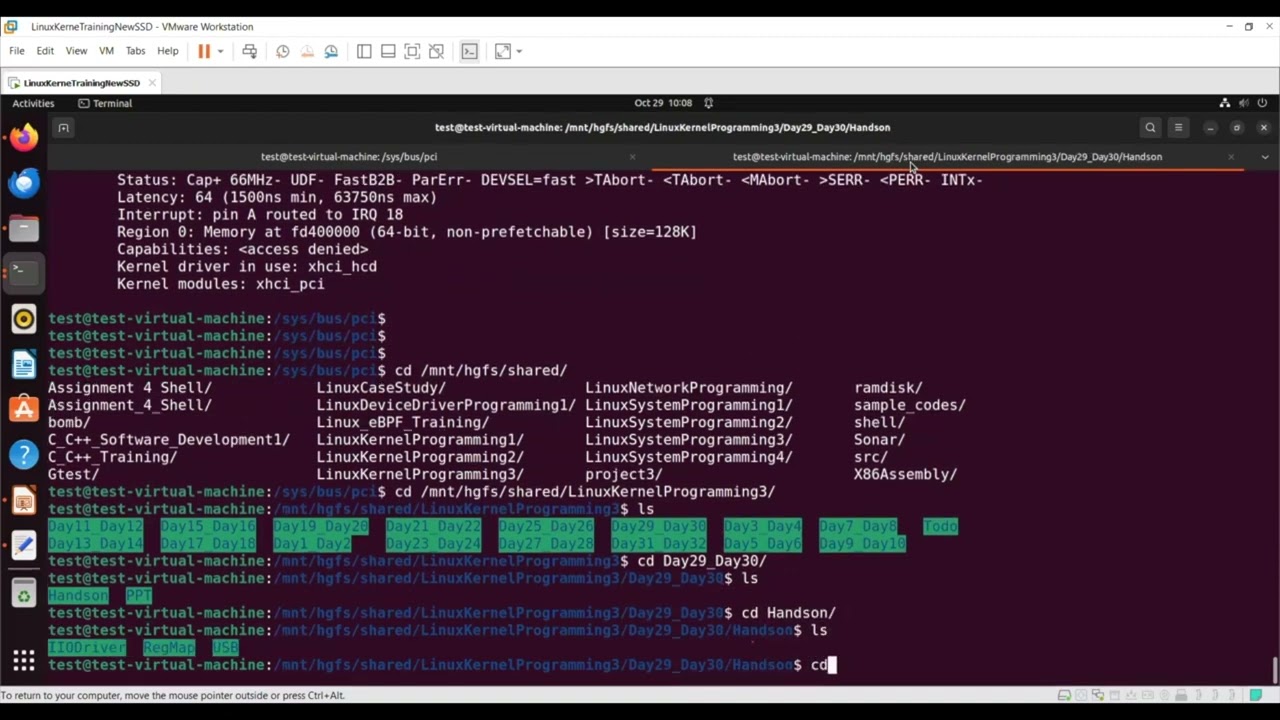Click the muted notifications bell icon

[708, 103]
